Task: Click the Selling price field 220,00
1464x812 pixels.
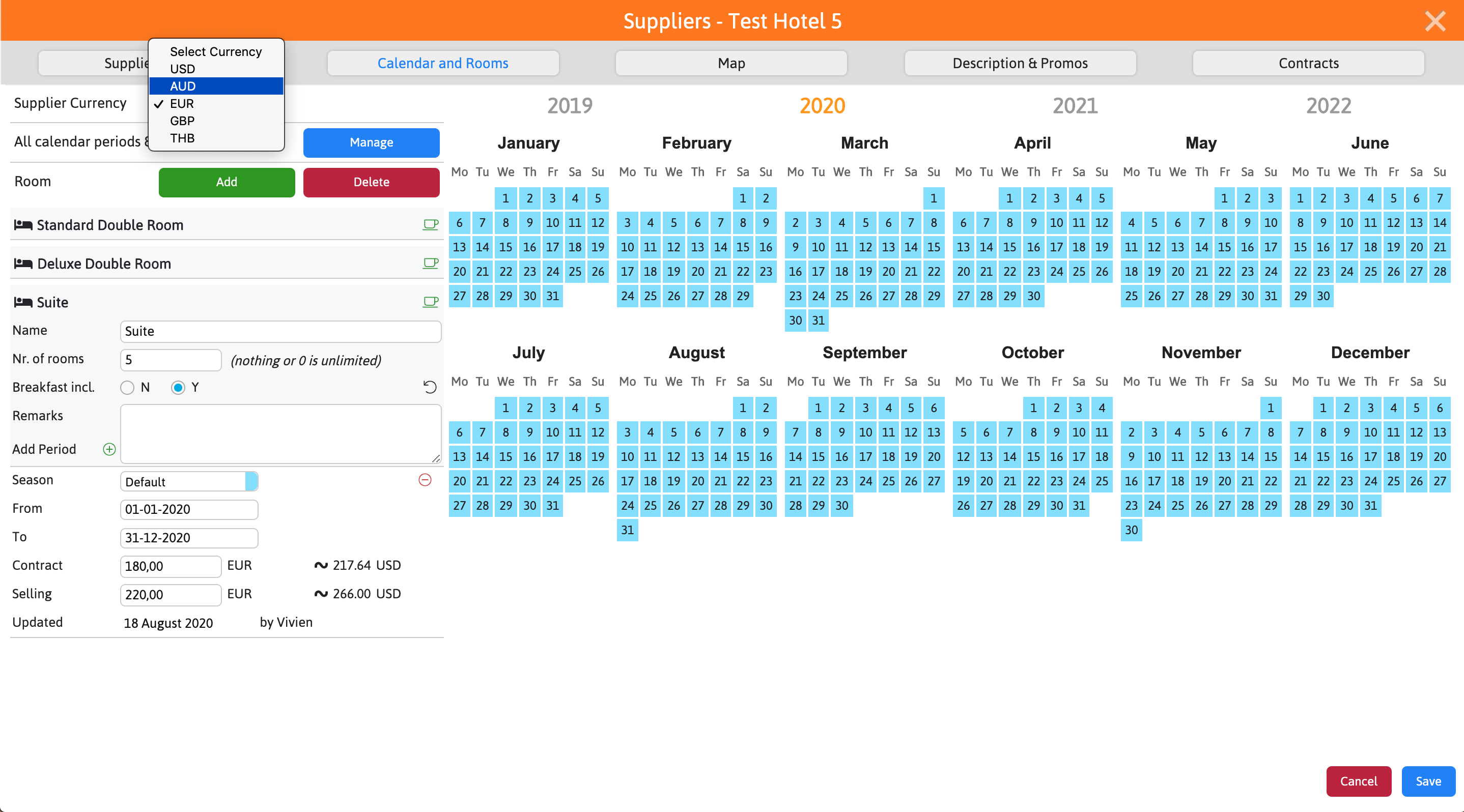Action: pyautogui.click(x=171, y=595)
